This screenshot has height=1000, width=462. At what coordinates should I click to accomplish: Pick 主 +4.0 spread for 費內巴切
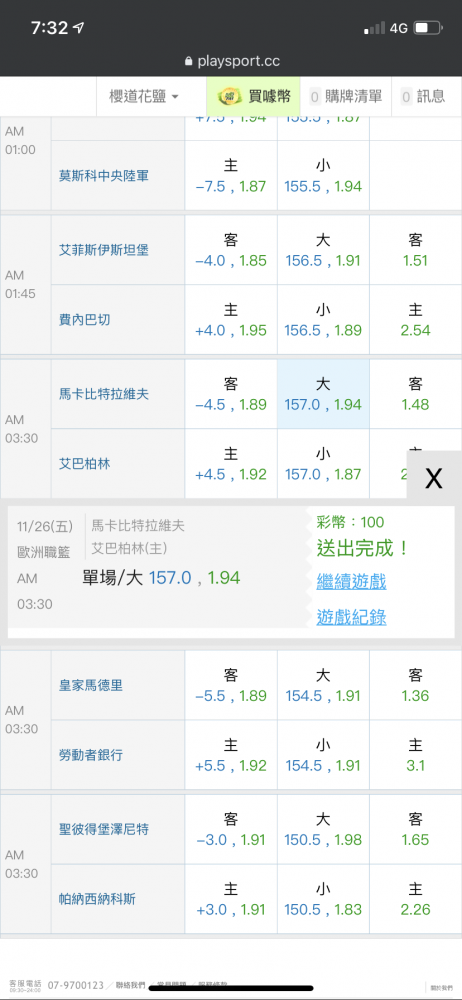pyautogui.click(x=231, y=320)
